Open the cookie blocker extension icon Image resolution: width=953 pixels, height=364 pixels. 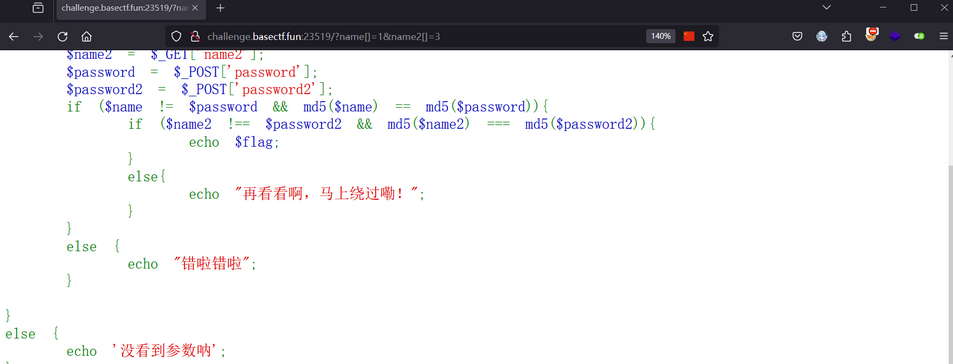coord(872,35)
